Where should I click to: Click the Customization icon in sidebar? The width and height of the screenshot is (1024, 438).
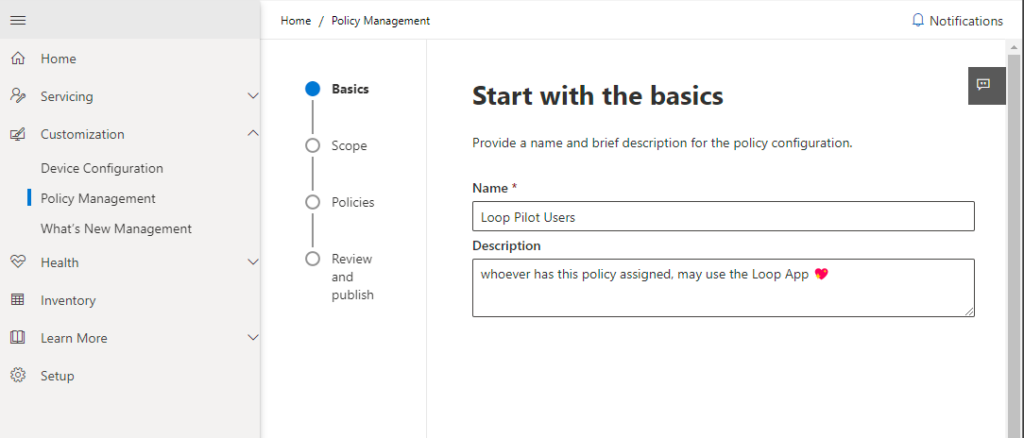[18, 134]
